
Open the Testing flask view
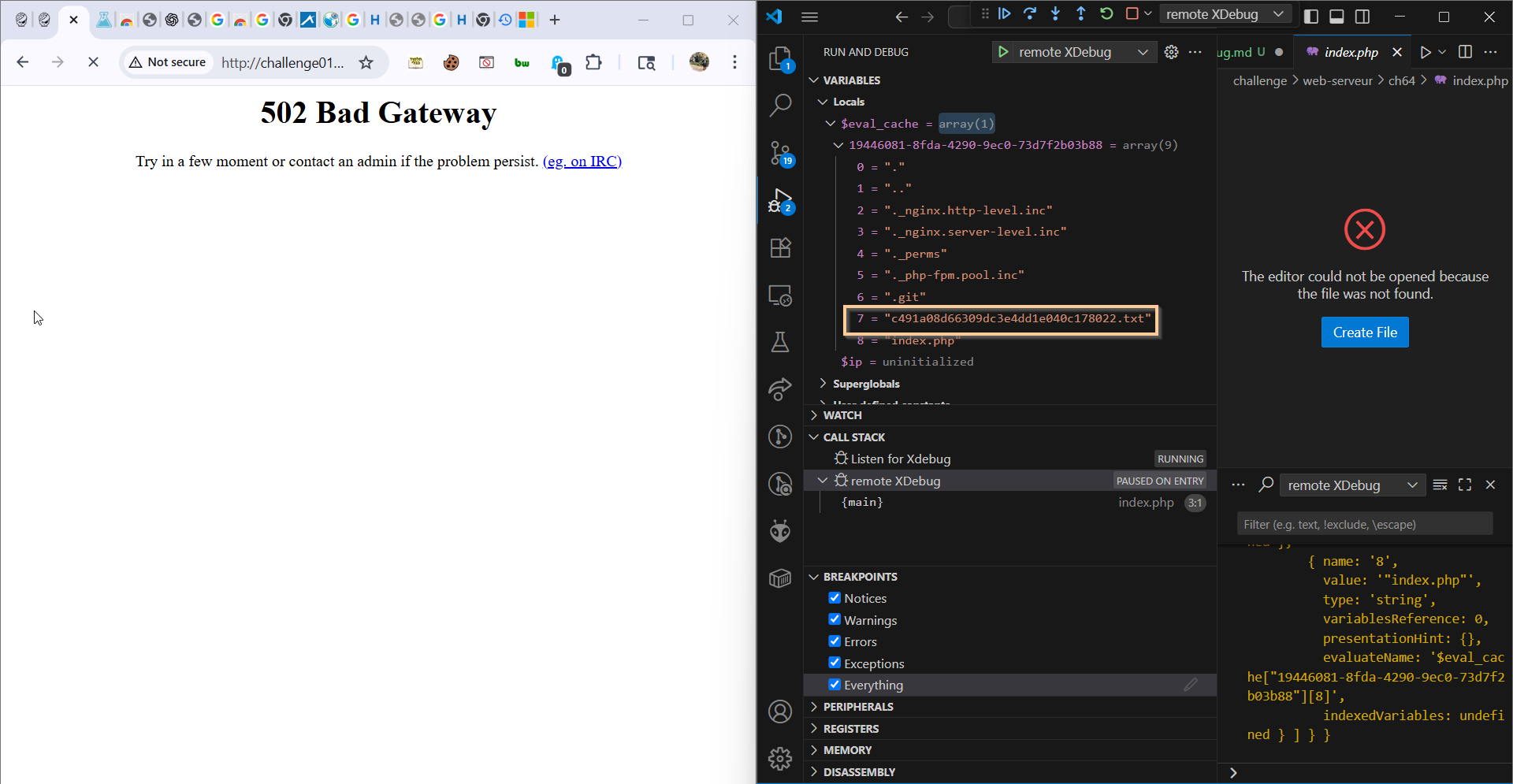tap(780, 343)
